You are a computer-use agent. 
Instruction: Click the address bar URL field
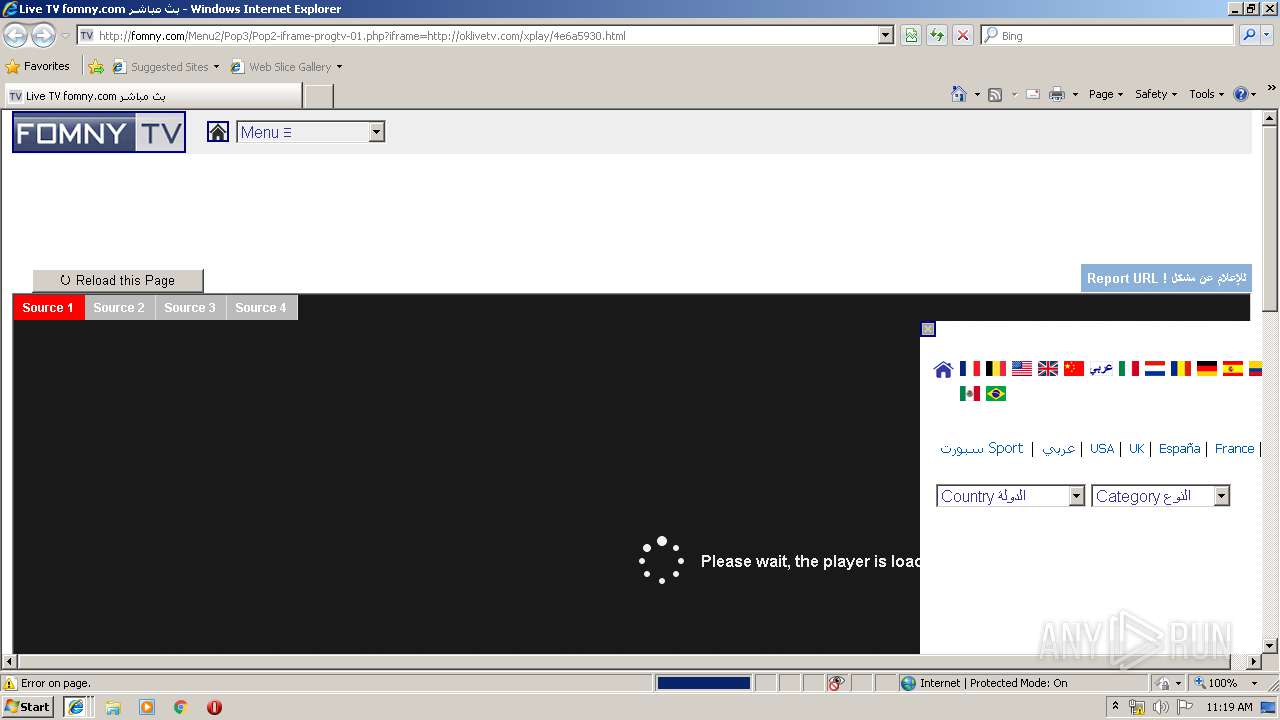(485, 35)
